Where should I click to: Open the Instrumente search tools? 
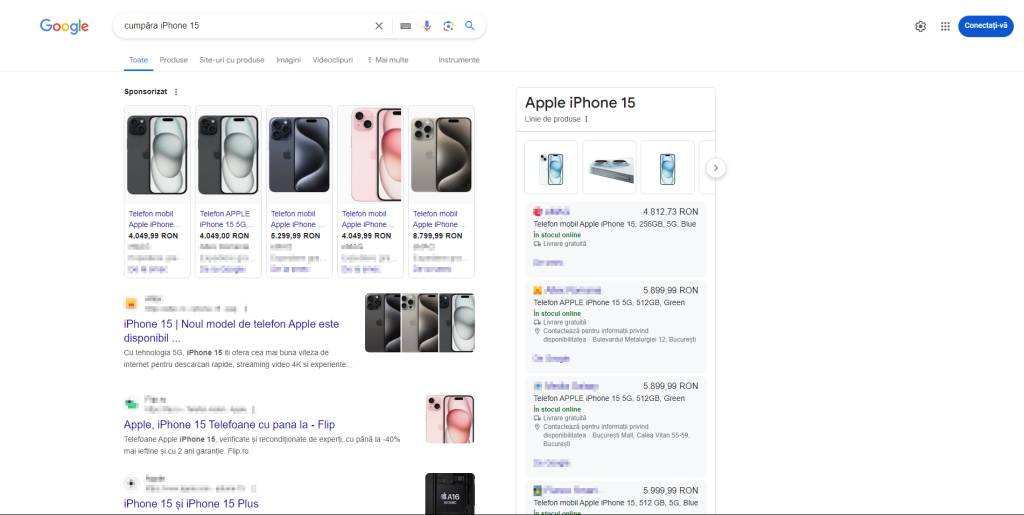(458, 60)
